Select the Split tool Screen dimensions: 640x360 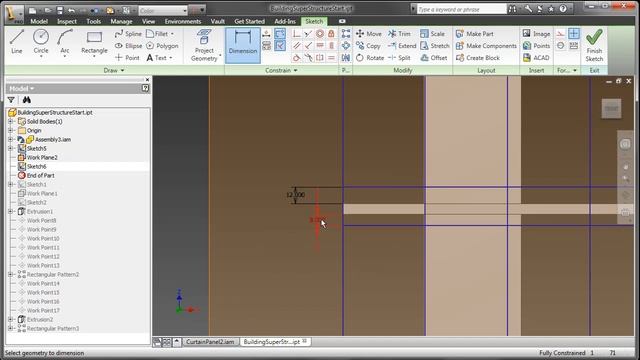[399, 58]
